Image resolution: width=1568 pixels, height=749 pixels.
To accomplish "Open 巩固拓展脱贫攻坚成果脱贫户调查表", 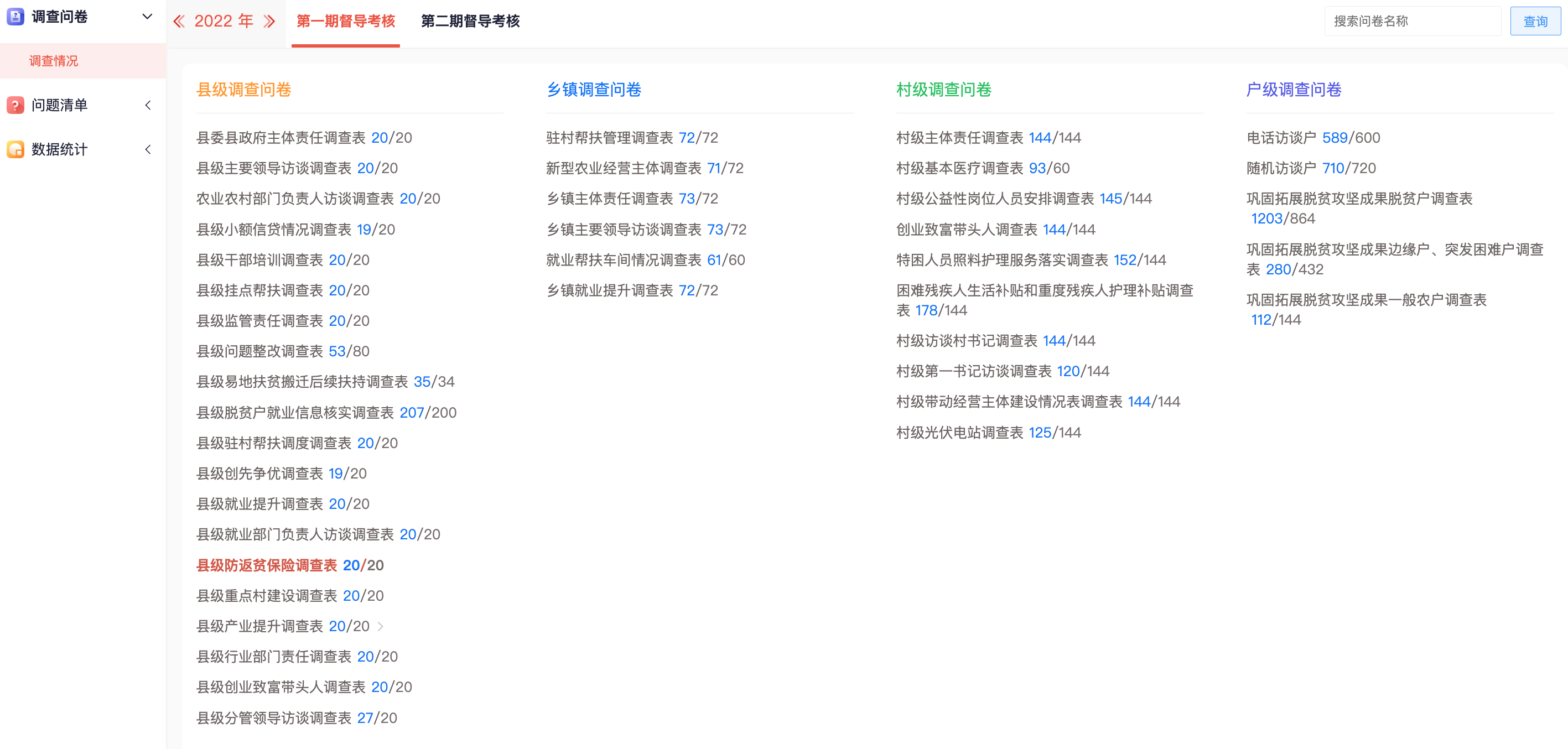I will [1361, 199].
